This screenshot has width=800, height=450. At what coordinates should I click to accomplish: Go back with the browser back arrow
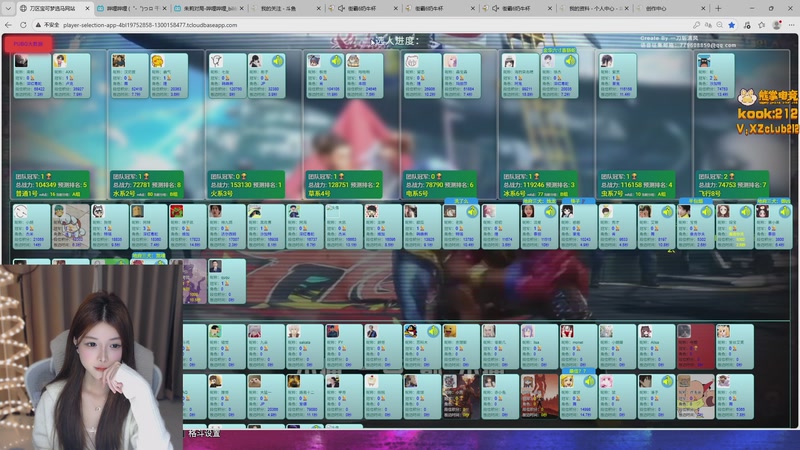point(8,24)
